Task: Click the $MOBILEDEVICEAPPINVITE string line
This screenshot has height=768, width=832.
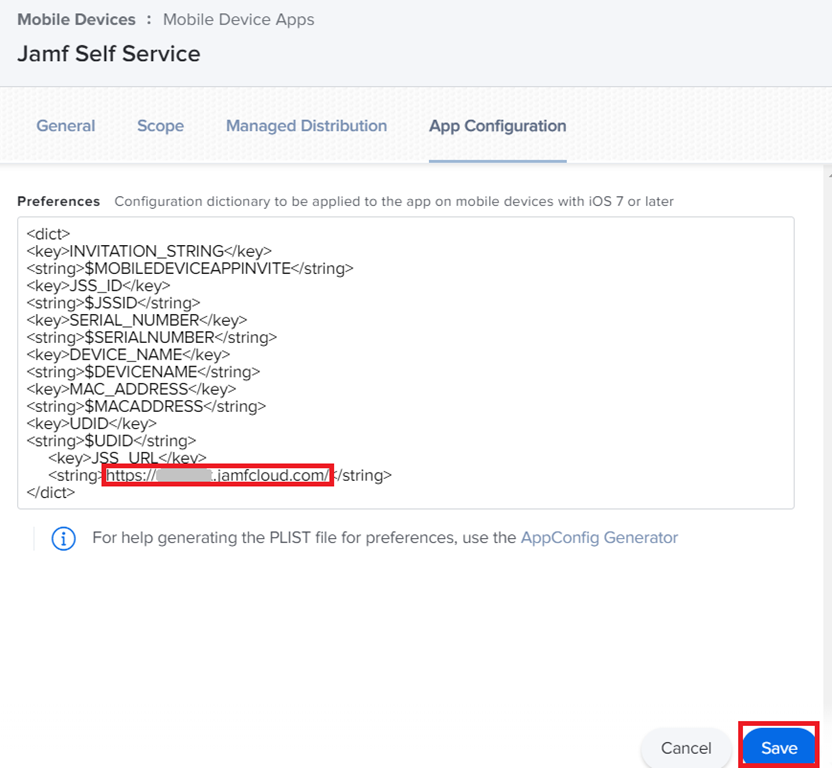Action: [x=190, y=268]
